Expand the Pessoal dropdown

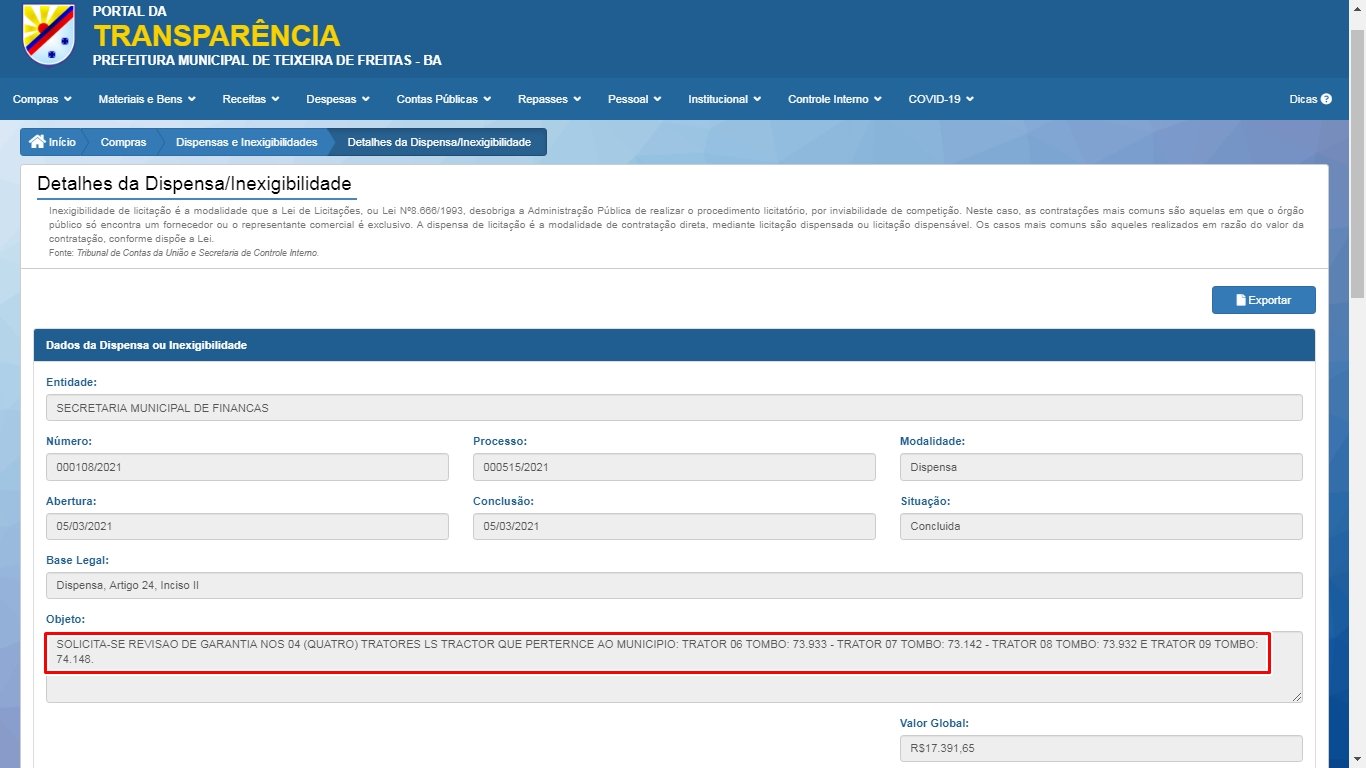coord(634,99)
